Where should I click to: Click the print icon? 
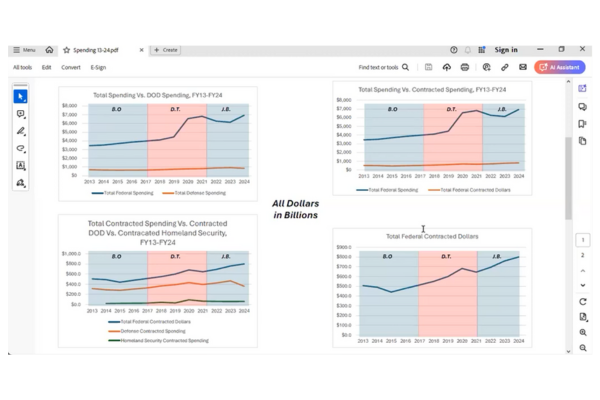point(465,68)
